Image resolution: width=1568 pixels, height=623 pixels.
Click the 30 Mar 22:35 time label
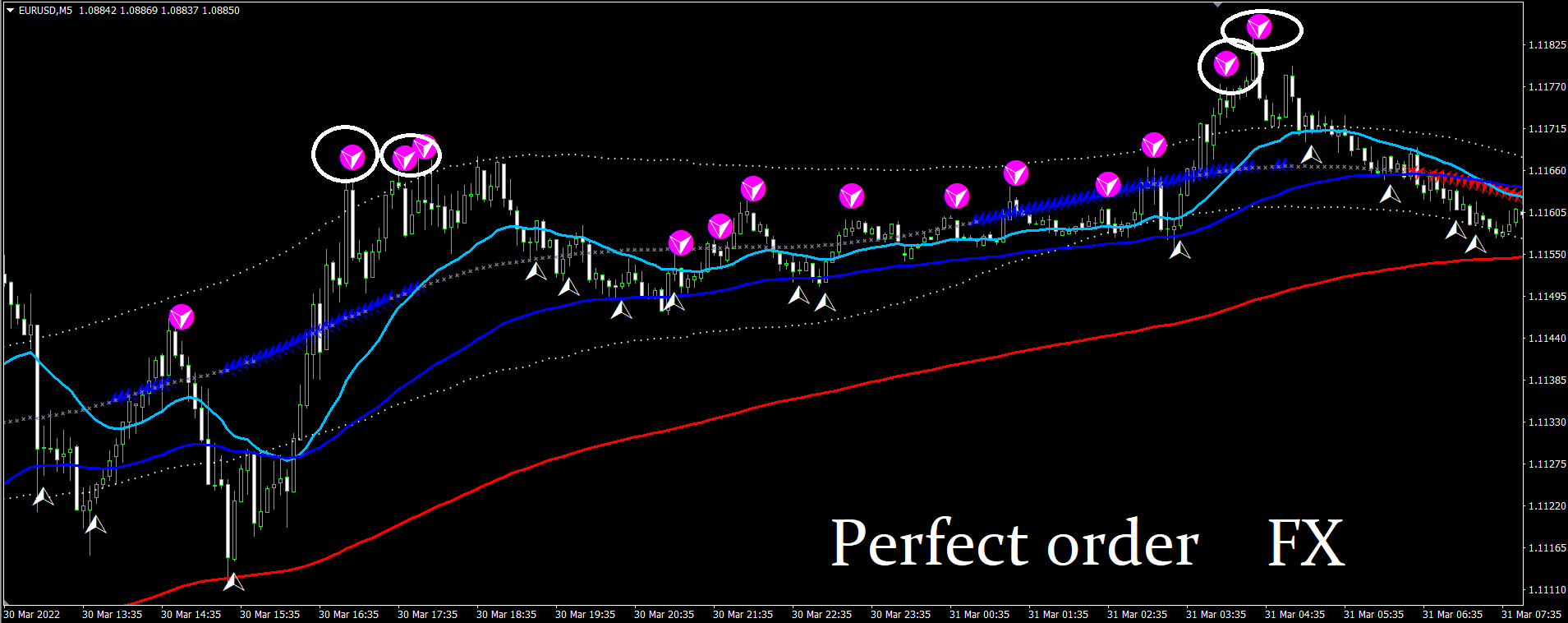tap(821, 615)
